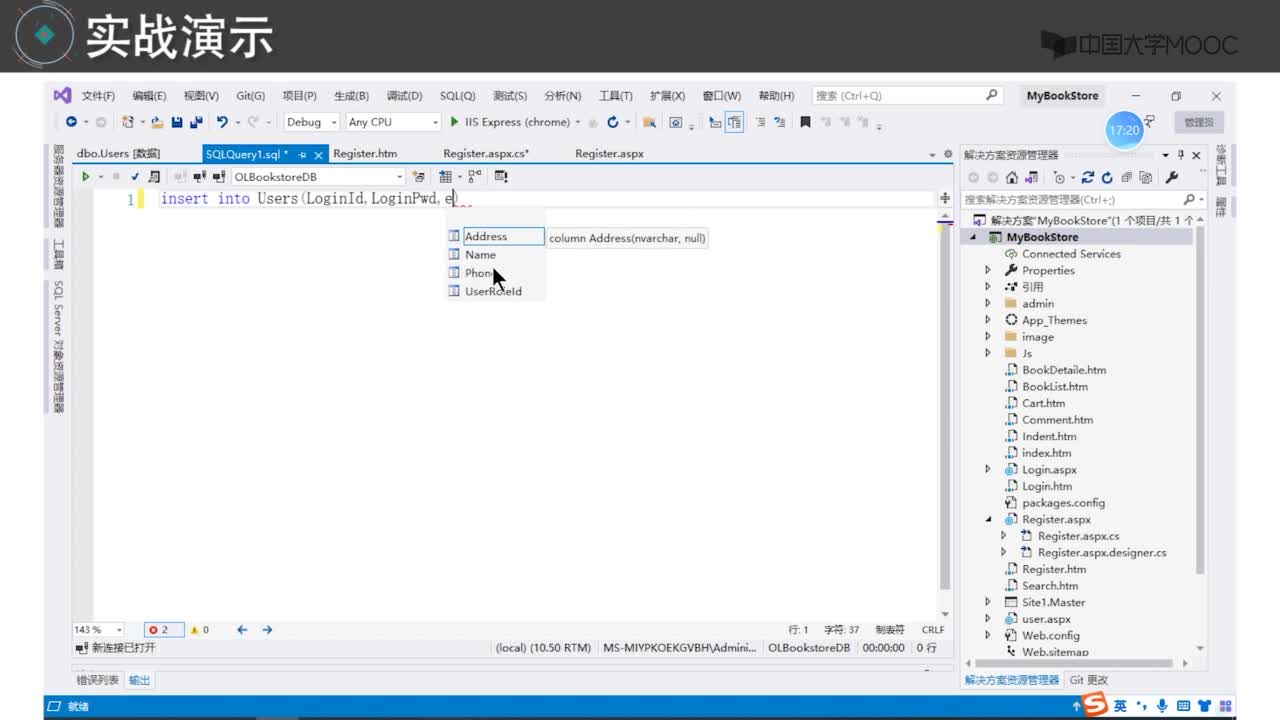Click the Solution Explorer search field
The image size is (1280, 720).
[1085, 200]
